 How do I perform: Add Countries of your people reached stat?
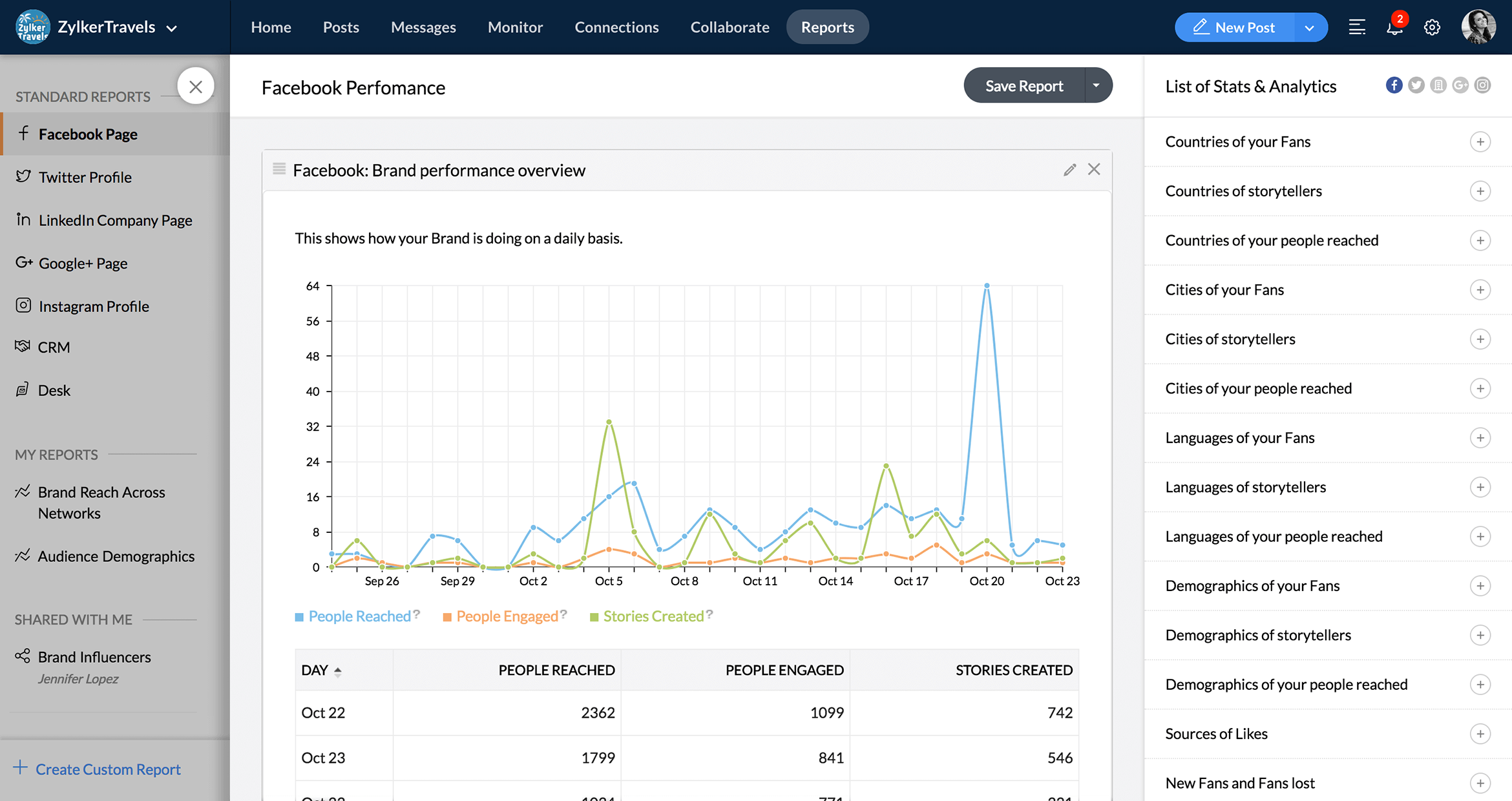[x=1480, y=240]
